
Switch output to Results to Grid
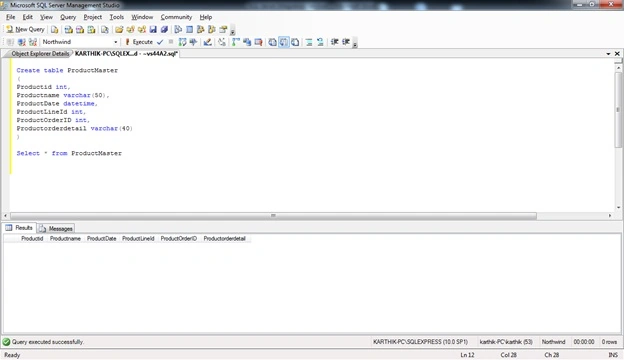284,42
